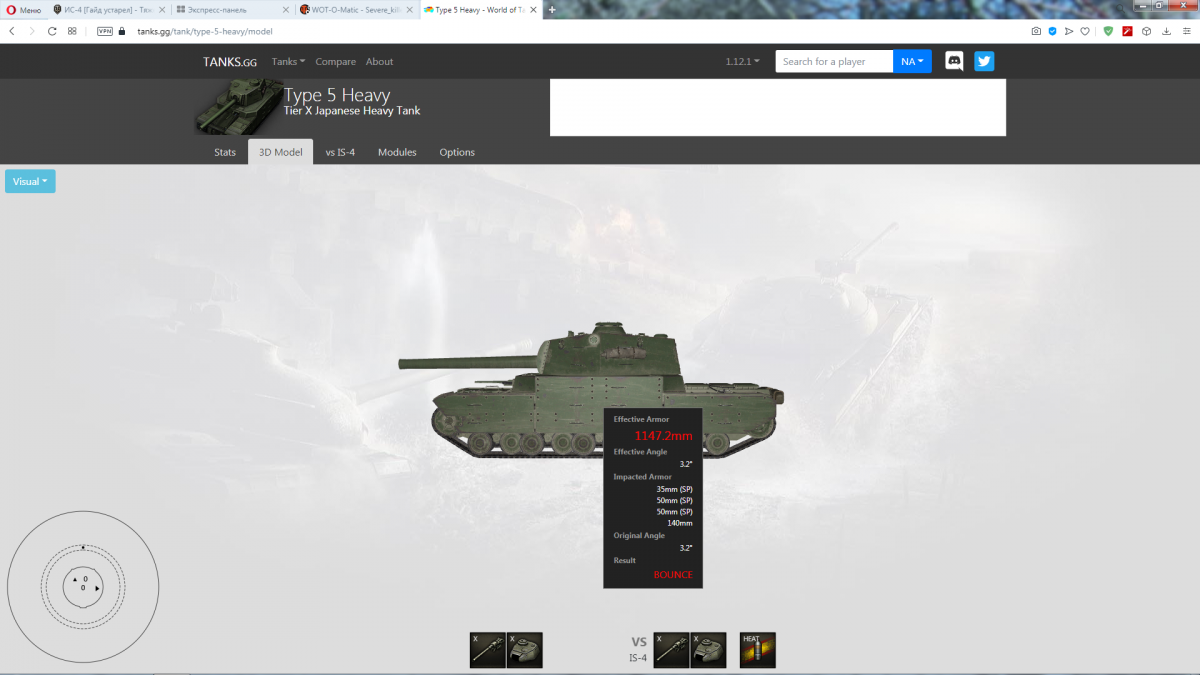The height and width of the screenshot is (675, 1200).
Task: Open the Discord icon link
Action: (954, 61)
